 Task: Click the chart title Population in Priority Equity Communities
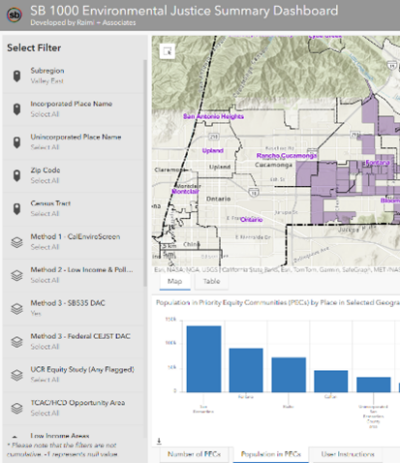click(278, 303)
